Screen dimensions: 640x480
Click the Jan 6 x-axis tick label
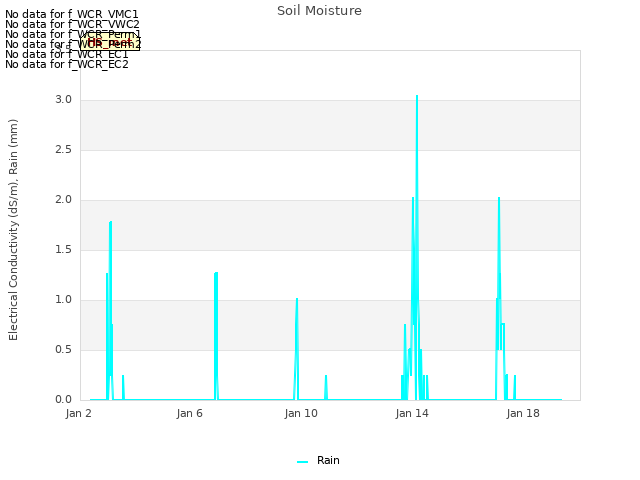[189, 413]
